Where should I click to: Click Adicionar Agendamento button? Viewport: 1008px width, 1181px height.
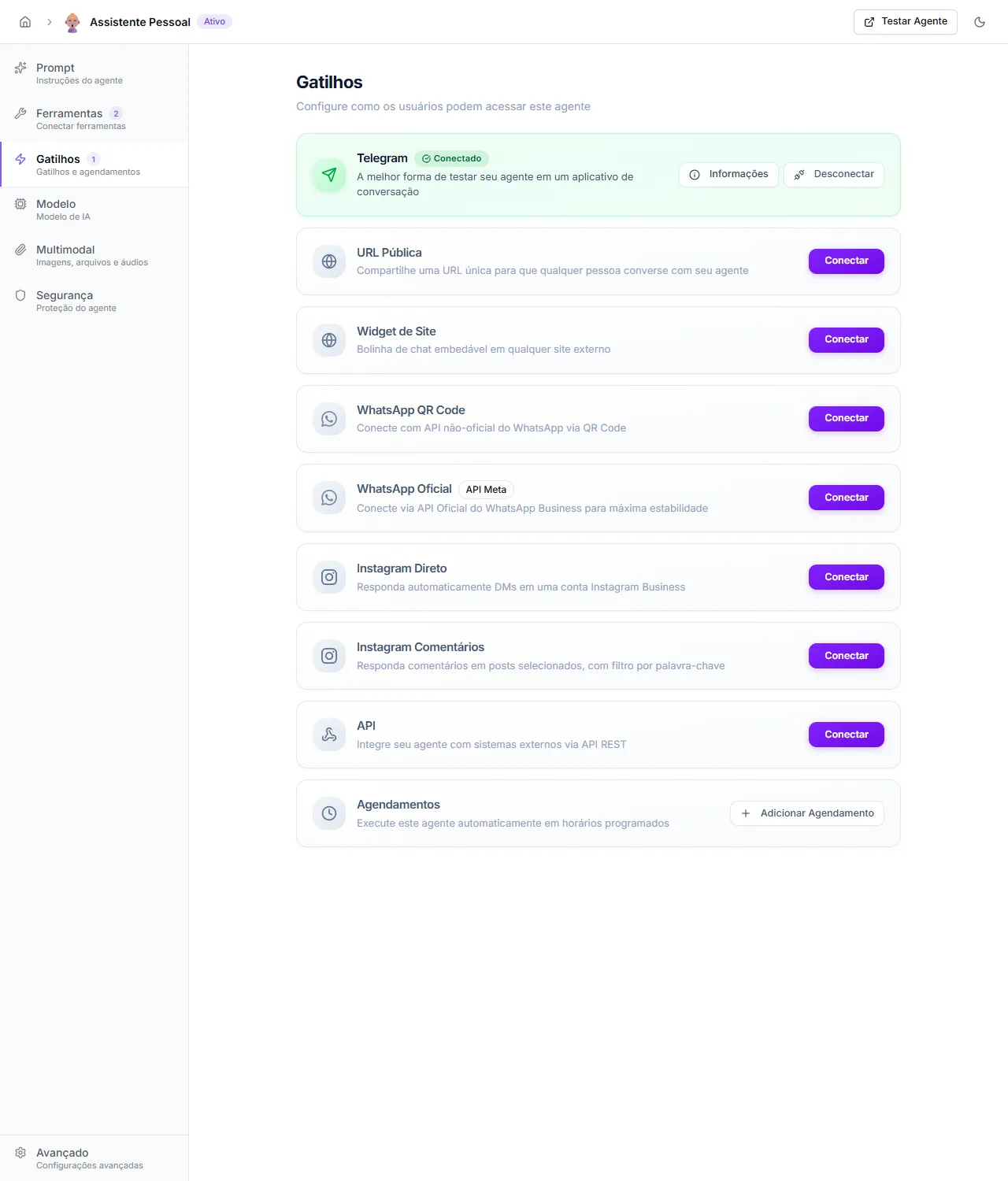click(807, 813)
